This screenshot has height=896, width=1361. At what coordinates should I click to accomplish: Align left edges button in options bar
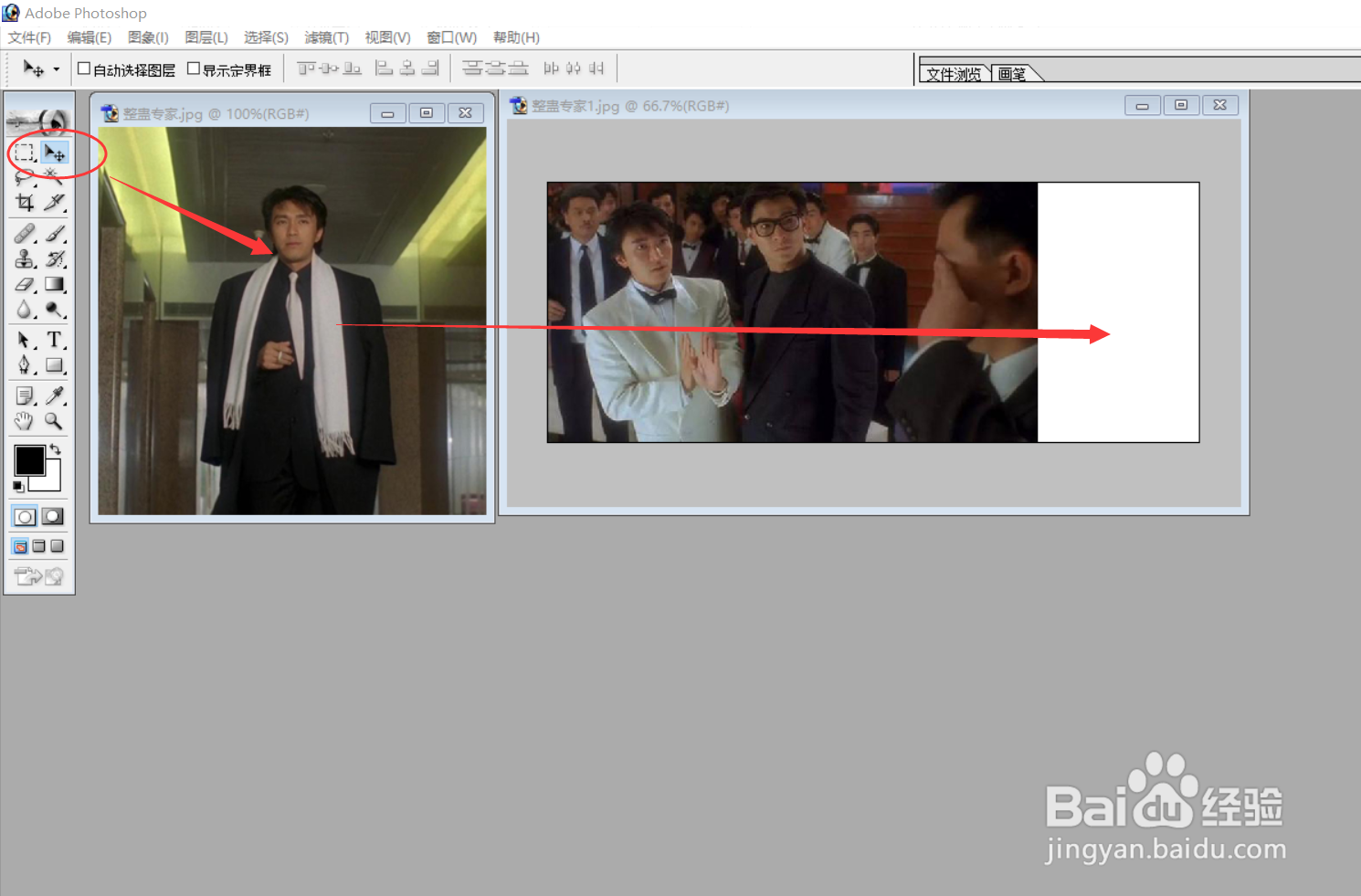[385, 69]
